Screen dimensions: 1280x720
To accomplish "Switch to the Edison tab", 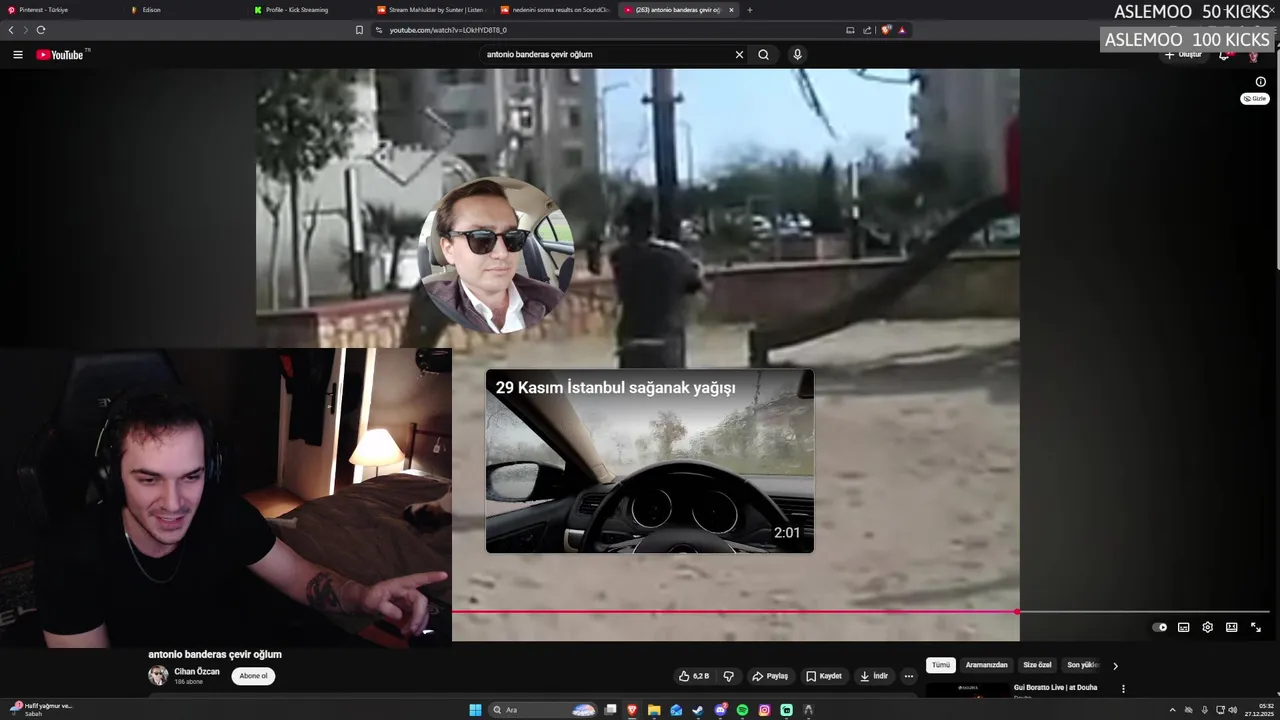I will click(185, 10).
